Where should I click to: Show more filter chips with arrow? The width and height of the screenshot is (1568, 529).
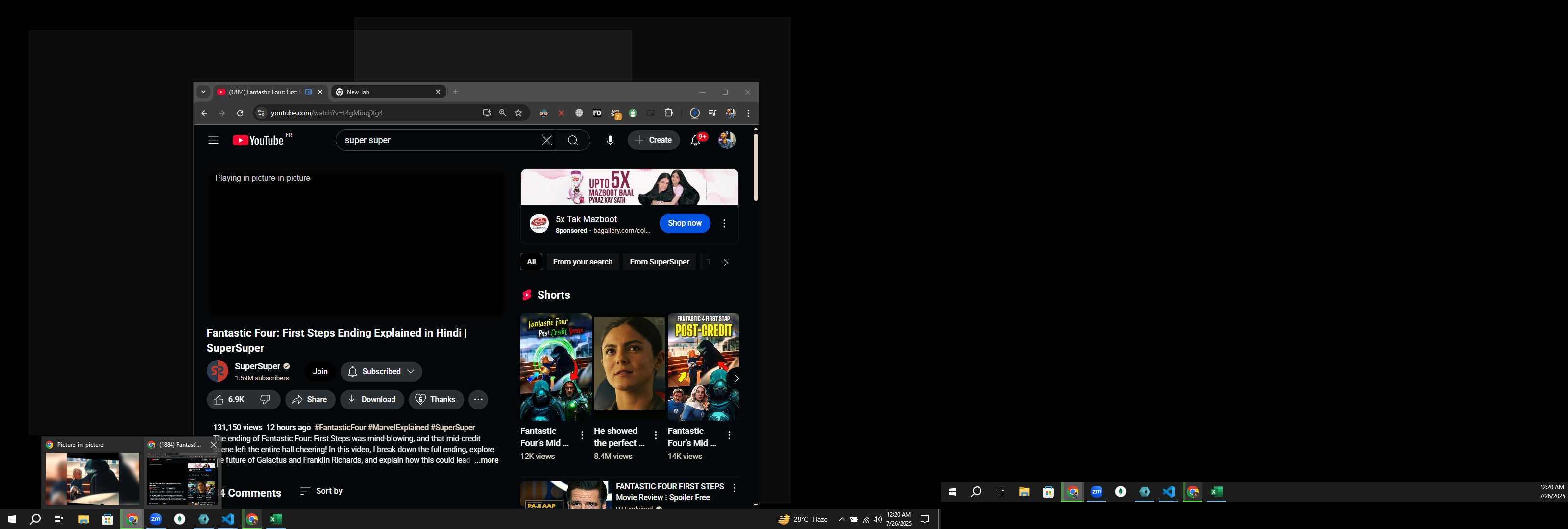[x=726, y=263]
